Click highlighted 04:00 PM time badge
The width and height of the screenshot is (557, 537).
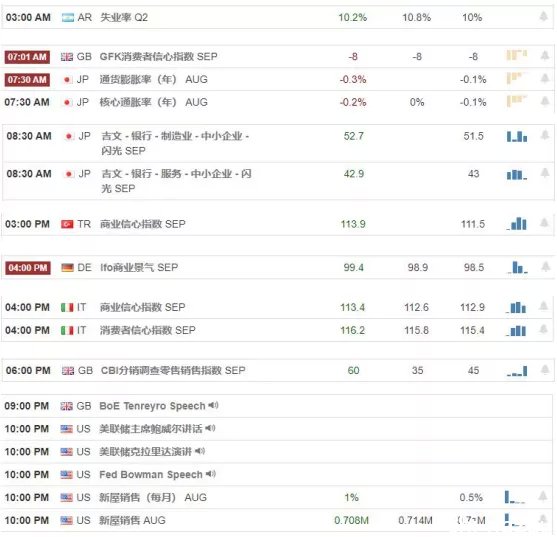pyautogui.click(x=28, y=267)
